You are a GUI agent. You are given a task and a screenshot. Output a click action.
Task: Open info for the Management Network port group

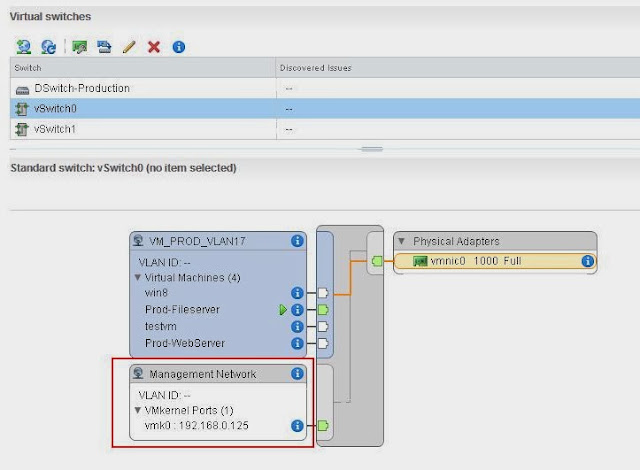(x=297, y=374)
